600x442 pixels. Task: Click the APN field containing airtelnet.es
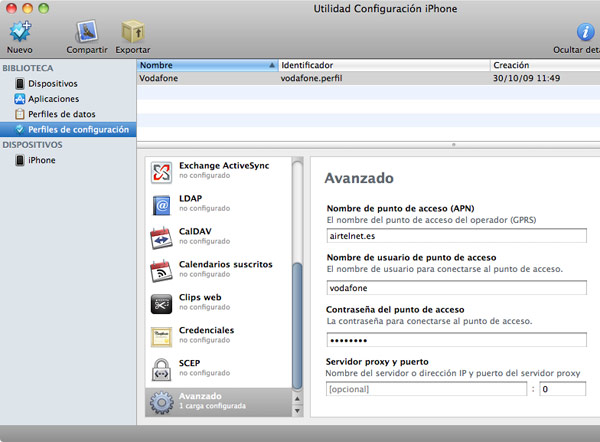[x=457, y=236]
